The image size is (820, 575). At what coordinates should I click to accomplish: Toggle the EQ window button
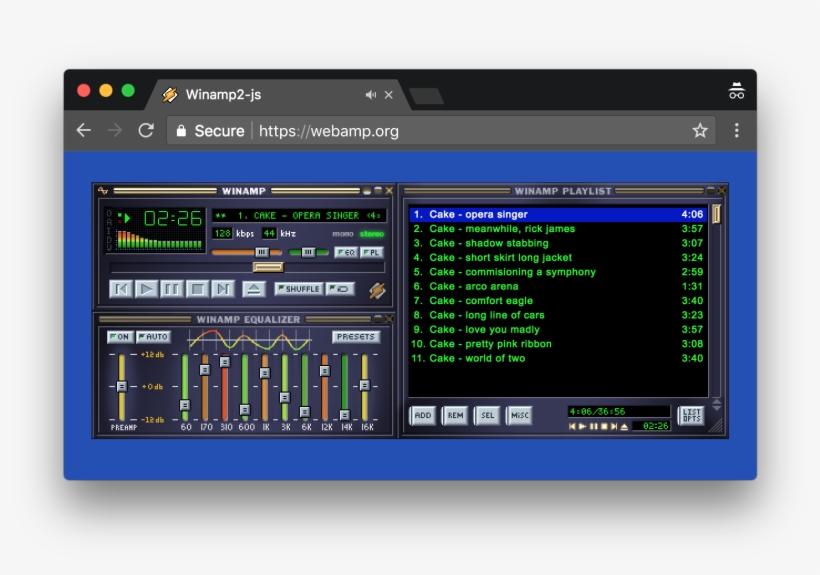click(x=346, y=252)
